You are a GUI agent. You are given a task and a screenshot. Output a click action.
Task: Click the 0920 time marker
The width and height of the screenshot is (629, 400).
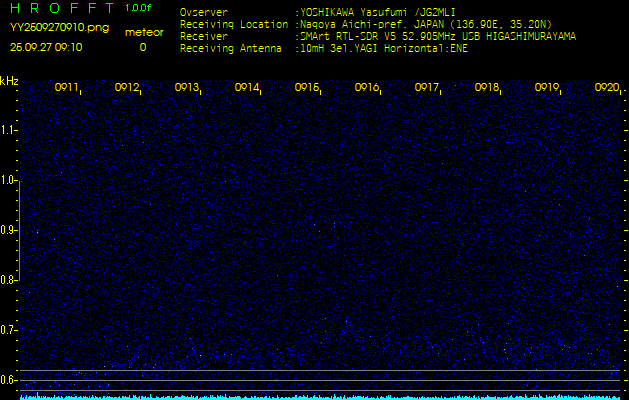pos(607,88)
